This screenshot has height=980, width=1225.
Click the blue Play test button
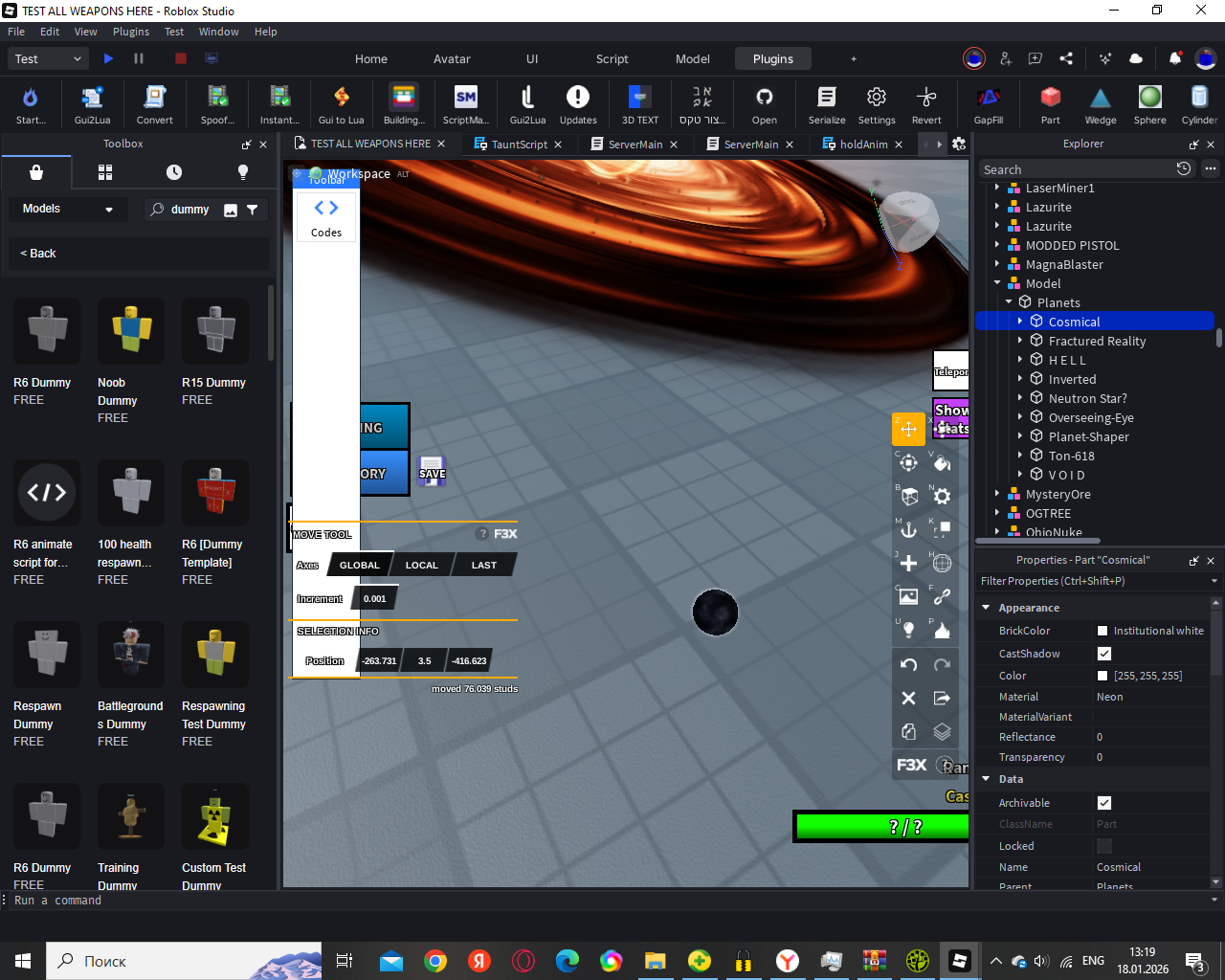point(108,58)
